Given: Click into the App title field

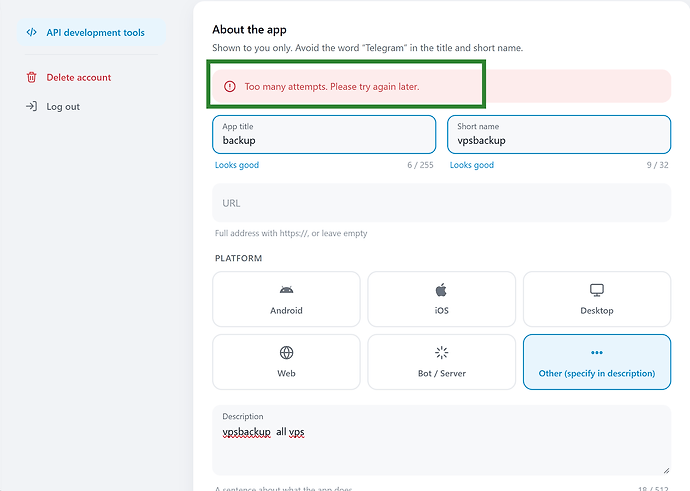Looking at the screenshot, I should 324,135.
